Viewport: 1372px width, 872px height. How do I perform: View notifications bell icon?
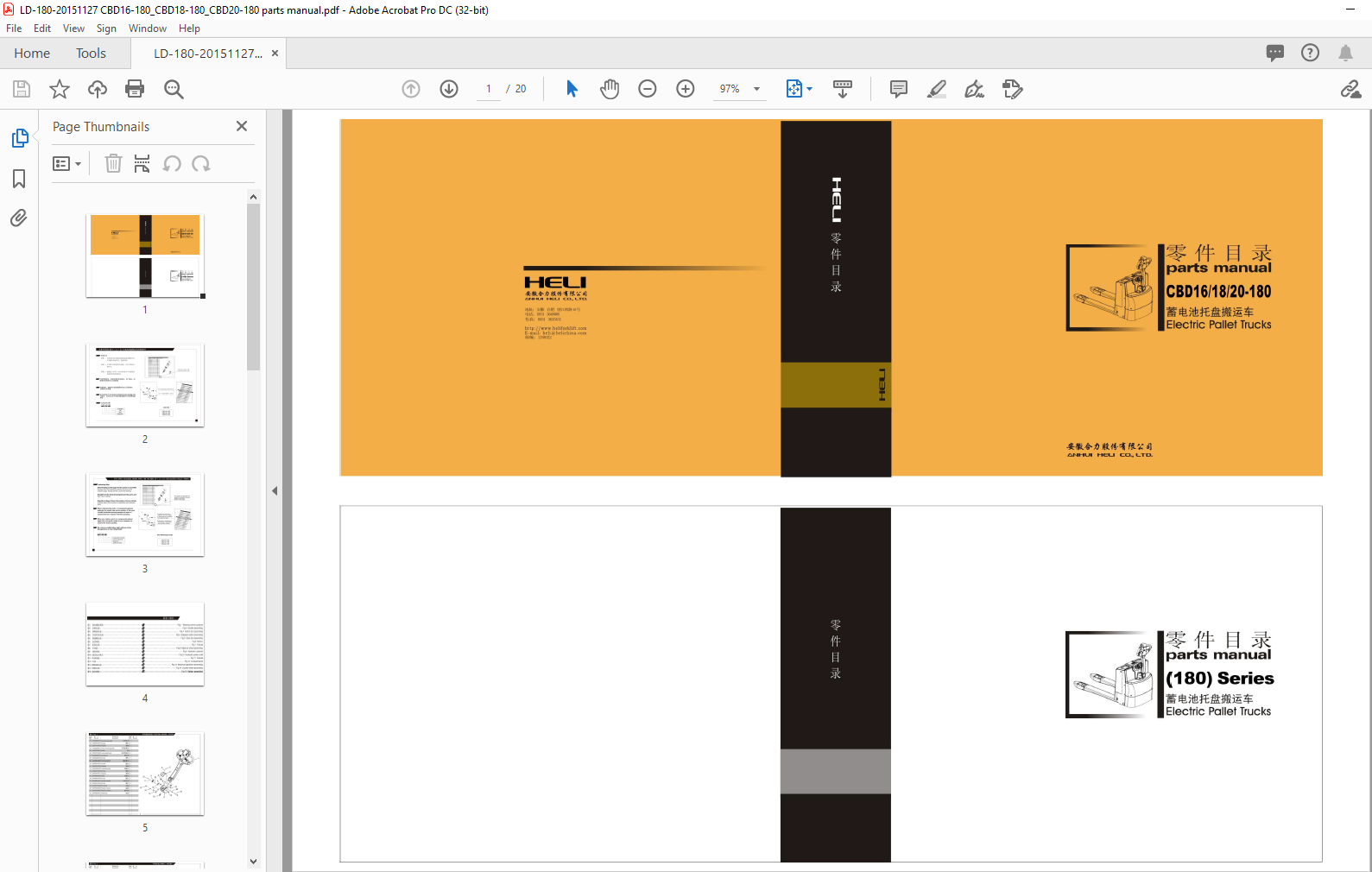tap(1345, 53)
